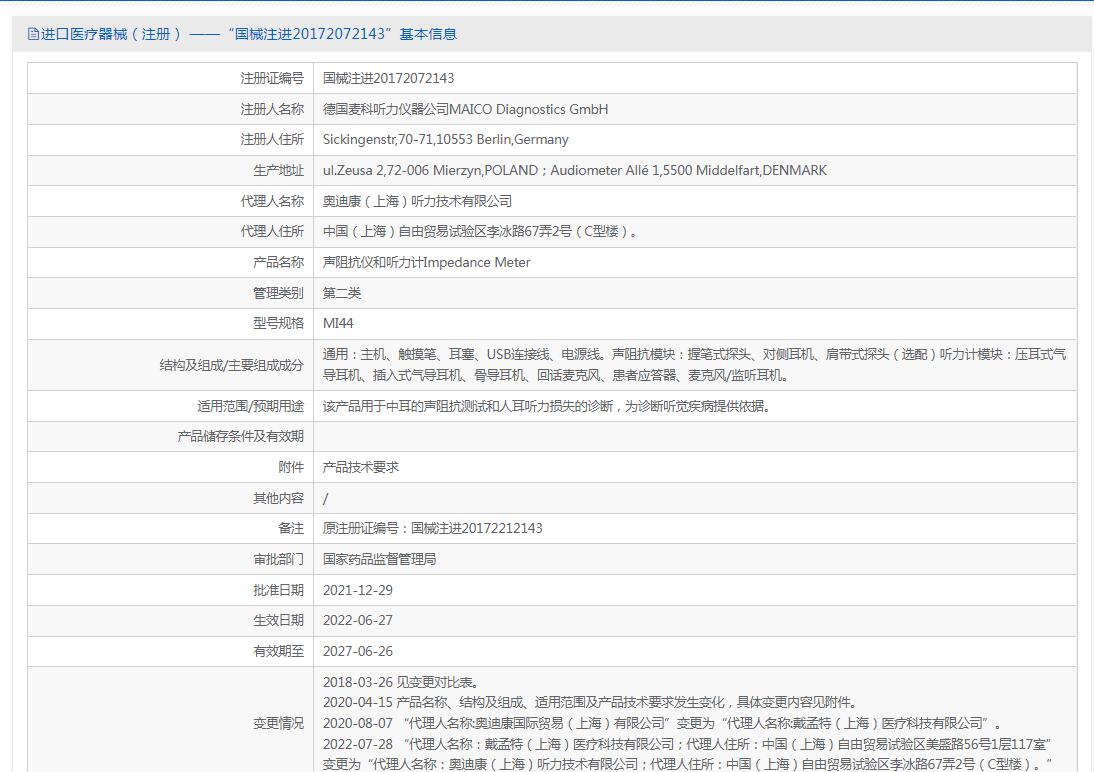The width and height of the screenshot is (1094, 772).
Task: Open the 产品技术要求 attachment entry
Action: (x=361, y=467)
